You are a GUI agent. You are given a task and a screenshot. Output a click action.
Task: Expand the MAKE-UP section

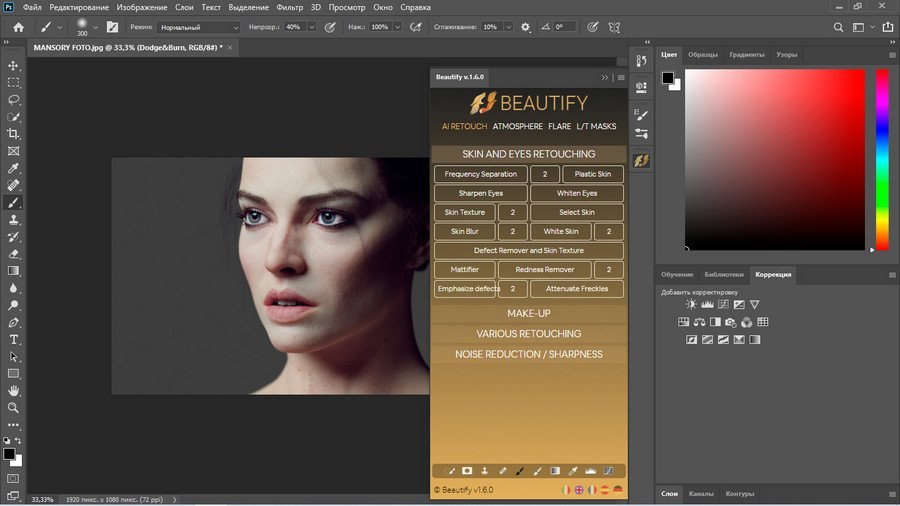coord(529,313)
